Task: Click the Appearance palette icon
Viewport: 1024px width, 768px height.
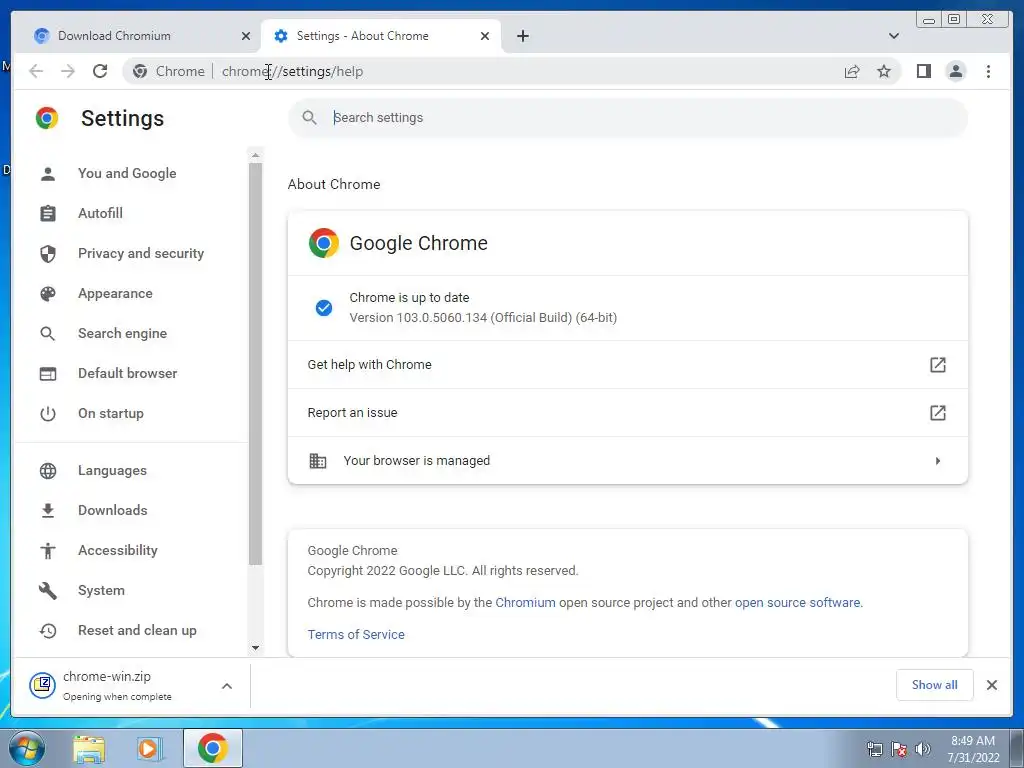Action: pyautogui.click(x=48, y=294)
